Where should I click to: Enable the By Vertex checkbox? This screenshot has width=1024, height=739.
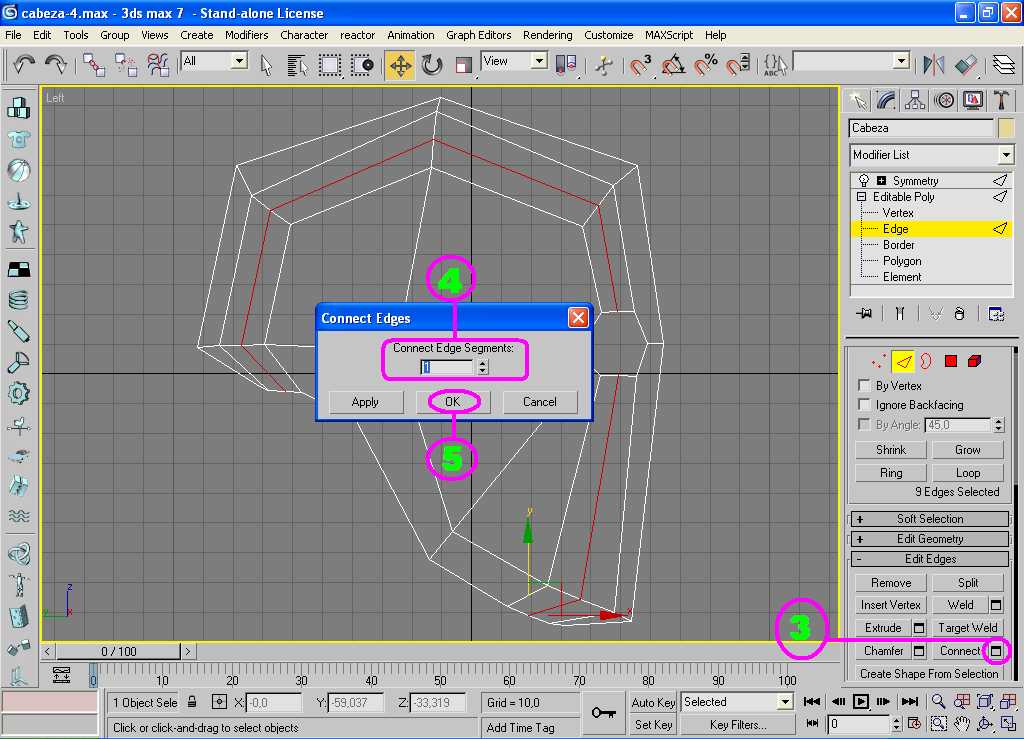click(864, 385)
